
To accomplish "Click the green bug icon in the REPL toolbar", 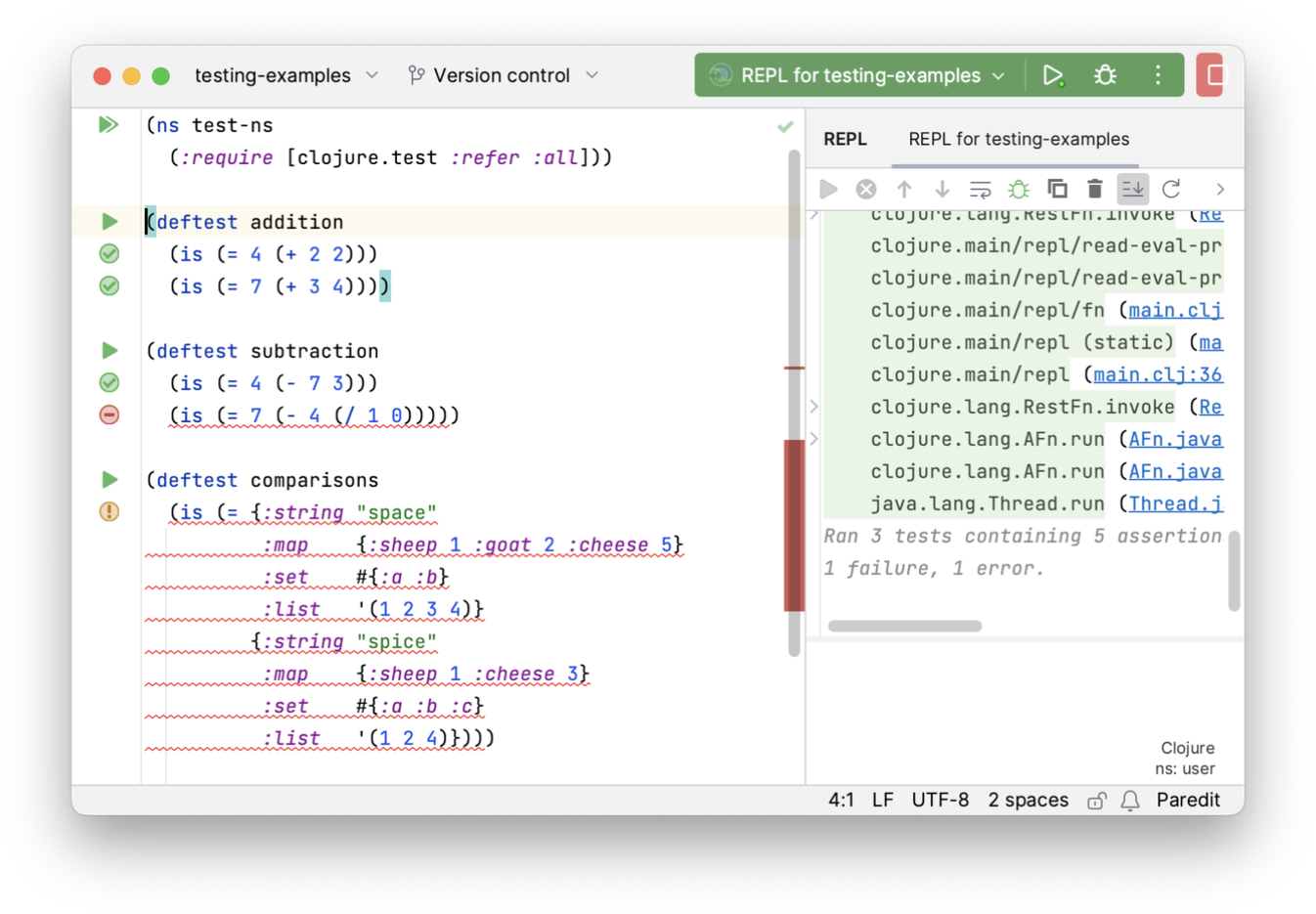I will click(x=1019, y=189).
